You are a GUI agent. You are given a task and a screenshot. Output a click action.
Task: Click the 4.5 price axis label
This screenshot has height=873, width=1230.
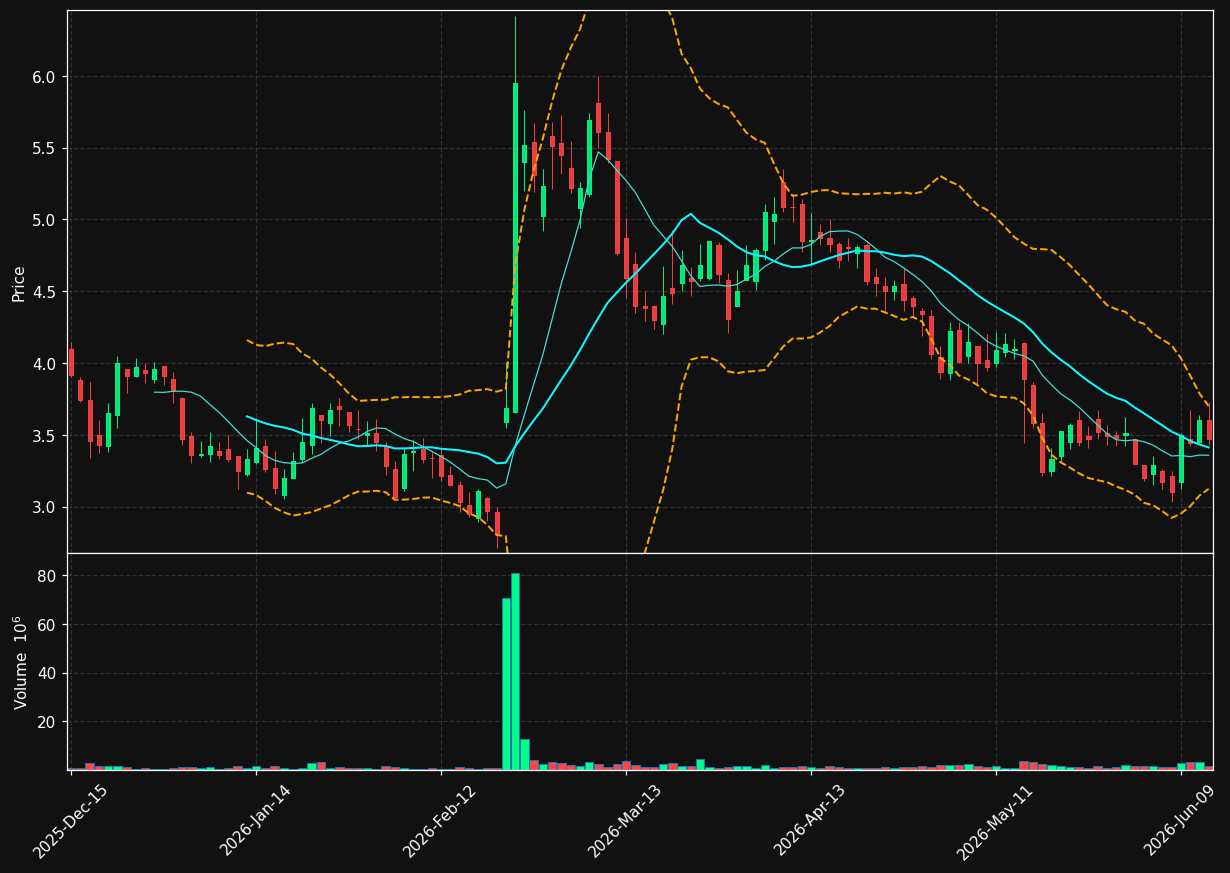46,292
